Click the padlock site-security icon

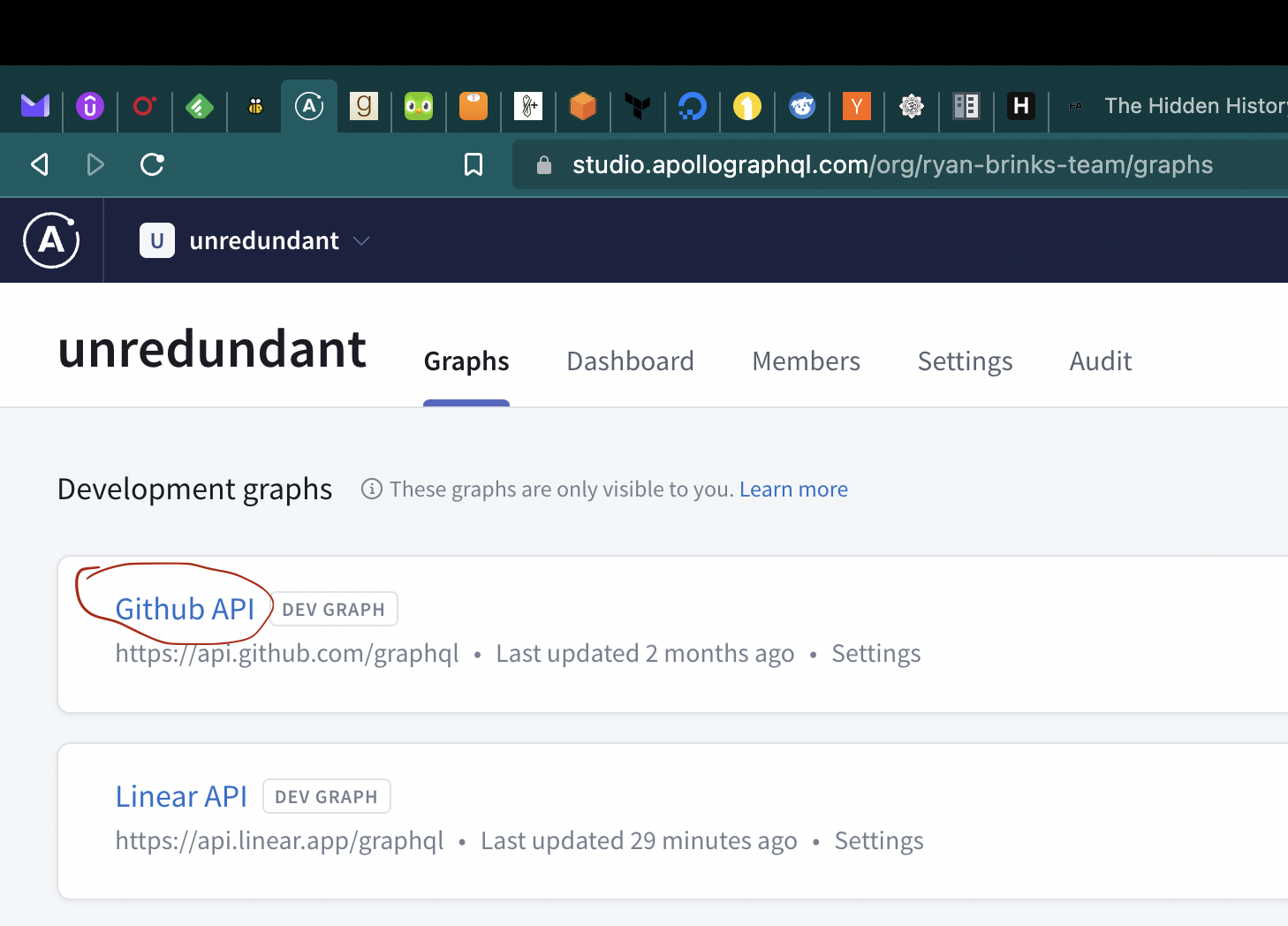[x=544, y=165]
